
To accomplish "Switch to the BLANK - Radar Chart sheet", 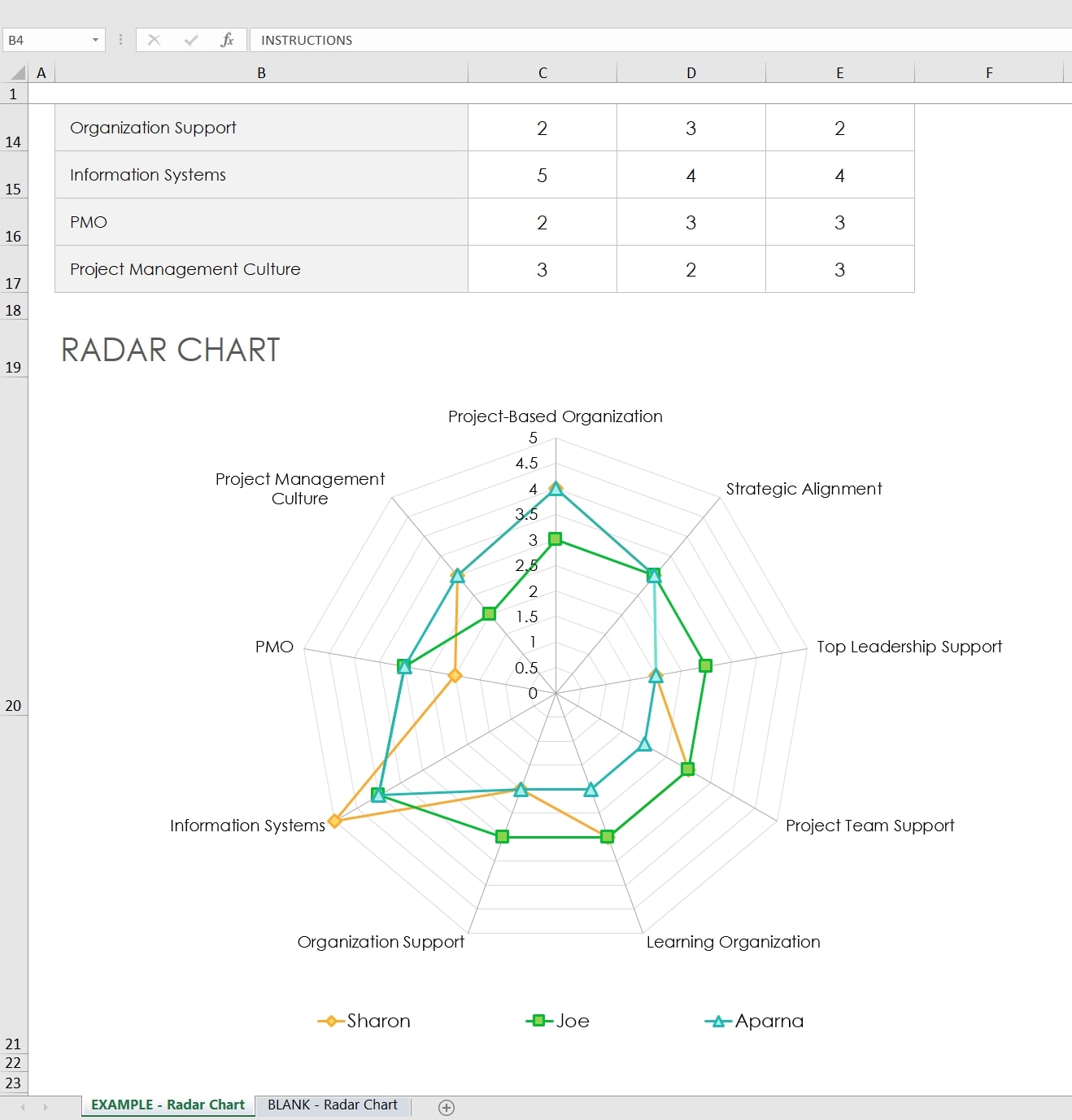I will pos(332,1105).
